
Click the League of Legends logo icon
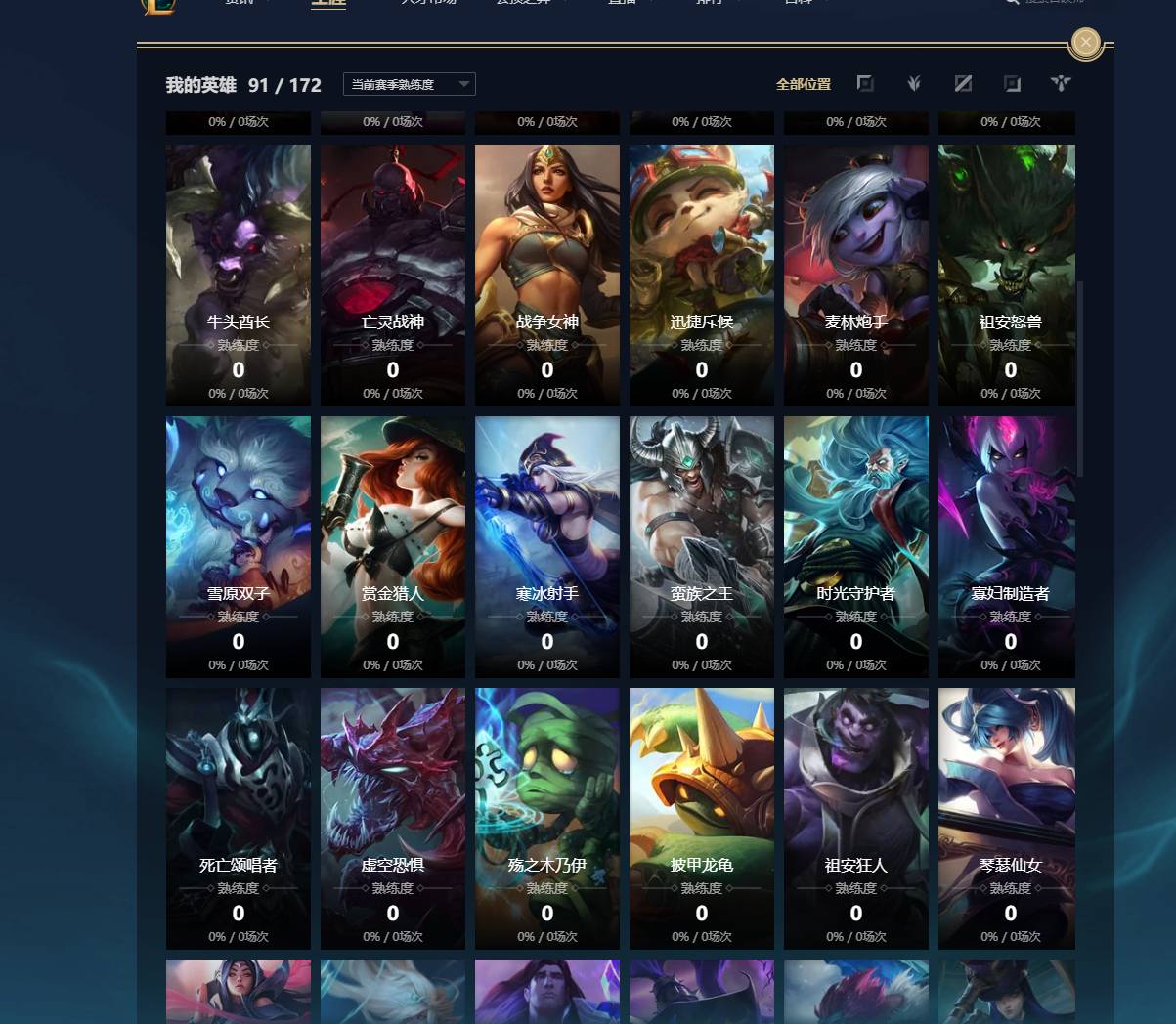pos(159,7)
